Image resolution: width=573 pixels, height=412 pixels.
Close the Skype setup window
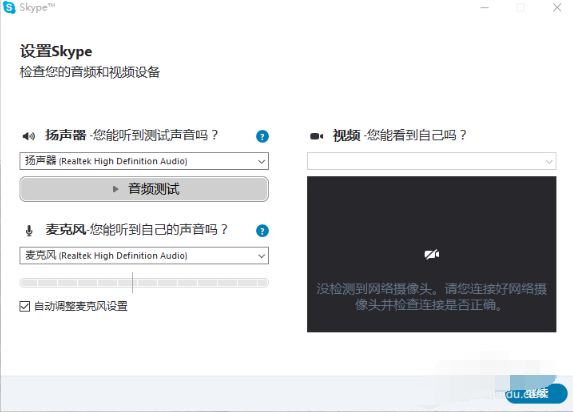557,8
